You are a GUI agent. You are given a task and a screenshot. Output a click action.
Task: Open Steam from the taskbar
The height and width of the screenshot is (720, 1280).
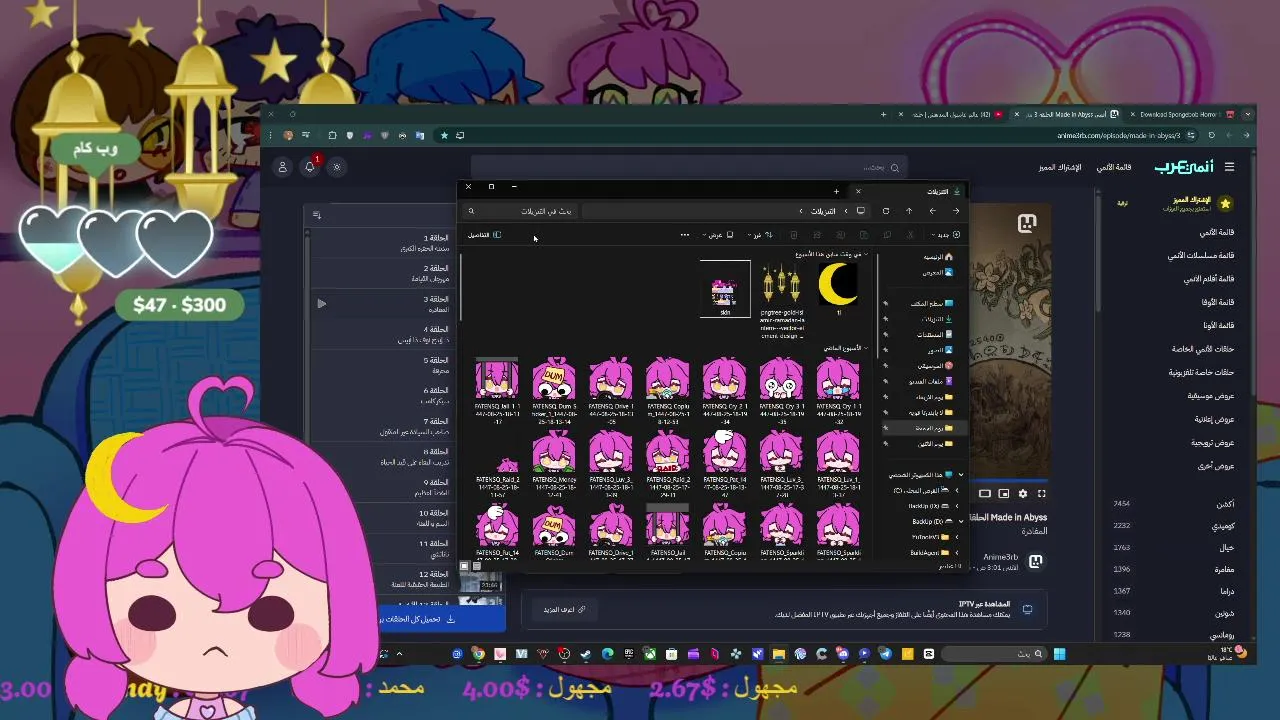pyautogui.click(x=585, y=654)
